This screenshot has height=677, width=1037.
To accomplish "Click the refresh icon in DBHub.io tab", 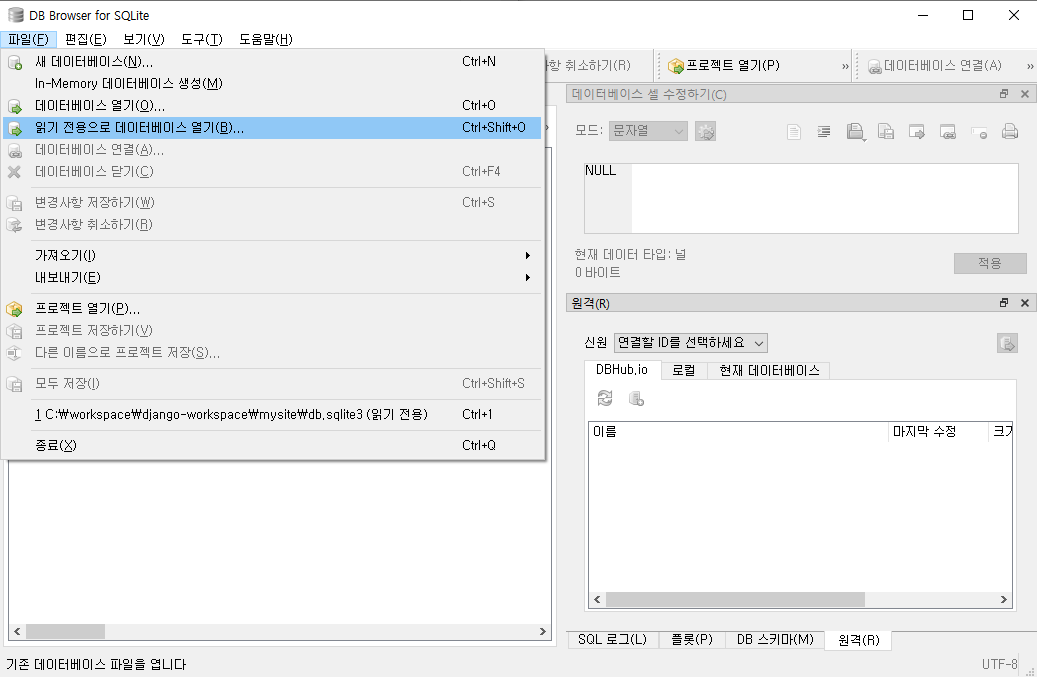I will coord(605,398).
